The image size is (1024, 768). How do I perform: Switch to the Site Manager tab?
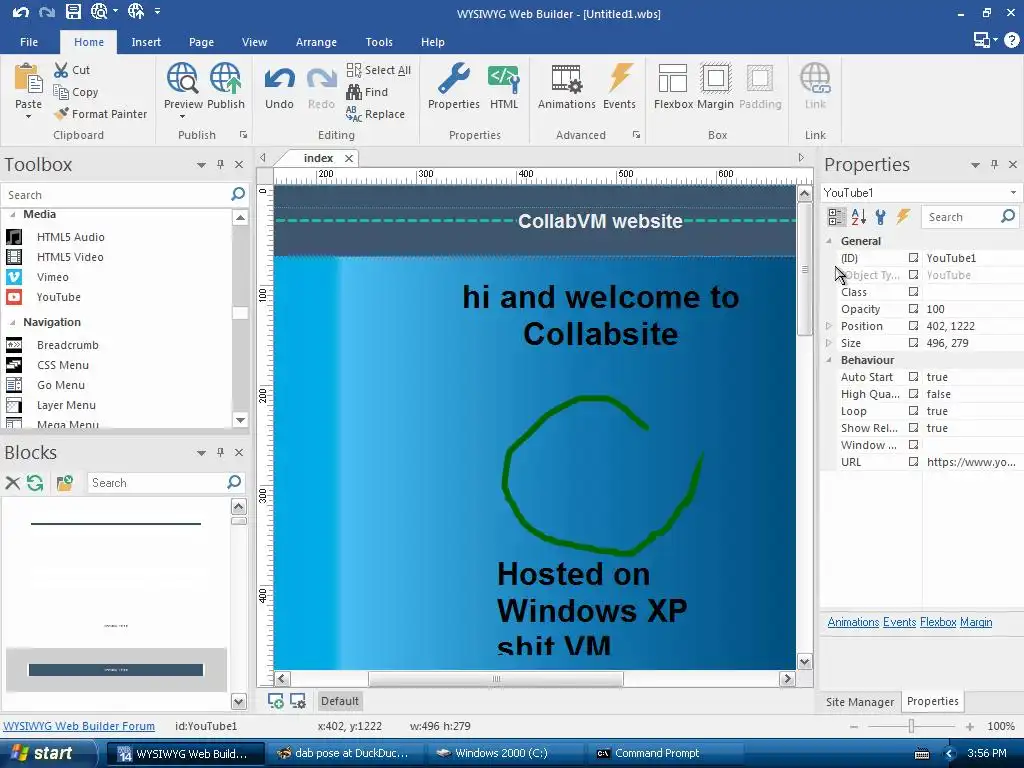859,701
